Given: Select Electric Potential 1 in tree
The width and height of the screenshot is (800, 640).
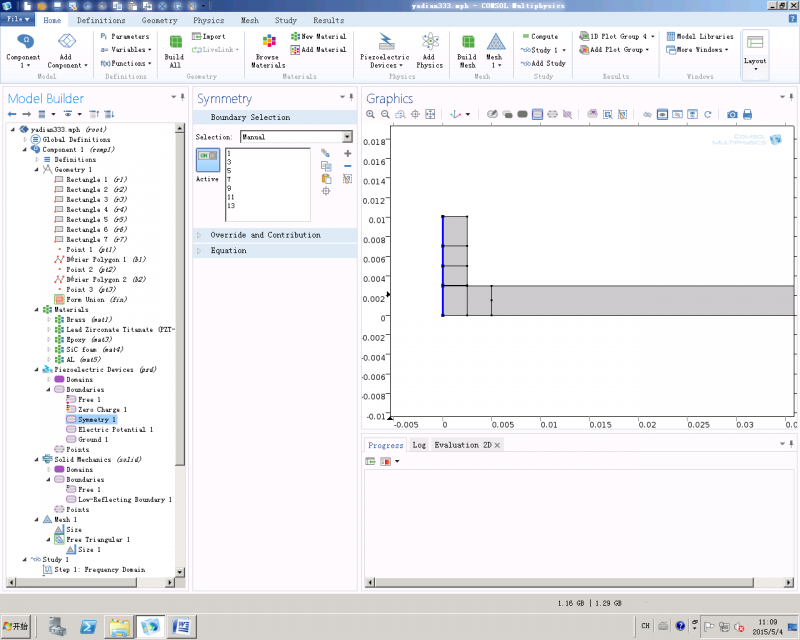Looking at the screenshot, I should click(114, 429).
